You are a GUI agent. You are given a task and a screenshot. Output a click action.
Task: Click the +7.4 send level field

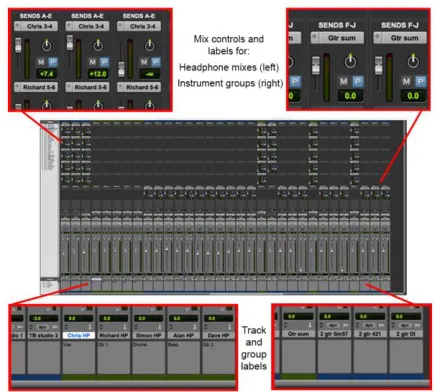click(x=47, y=74)
